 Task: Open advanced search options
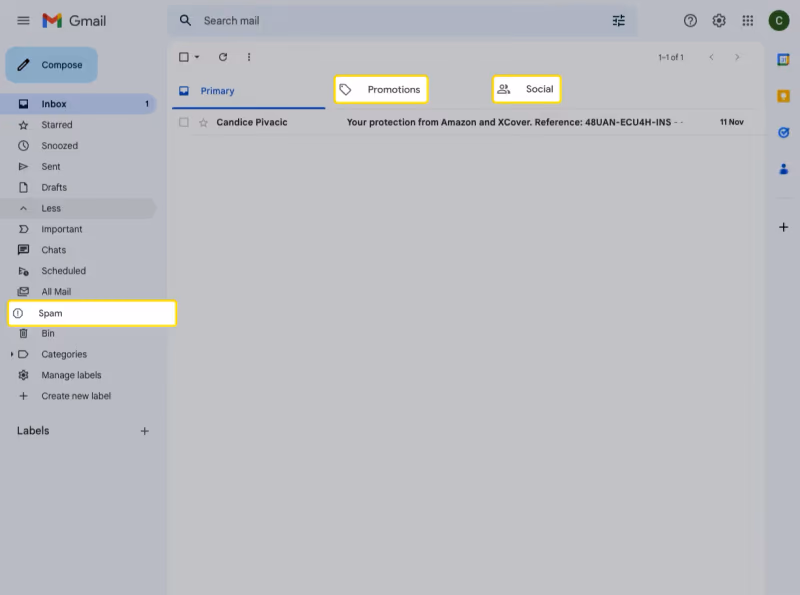coord(618,20)
